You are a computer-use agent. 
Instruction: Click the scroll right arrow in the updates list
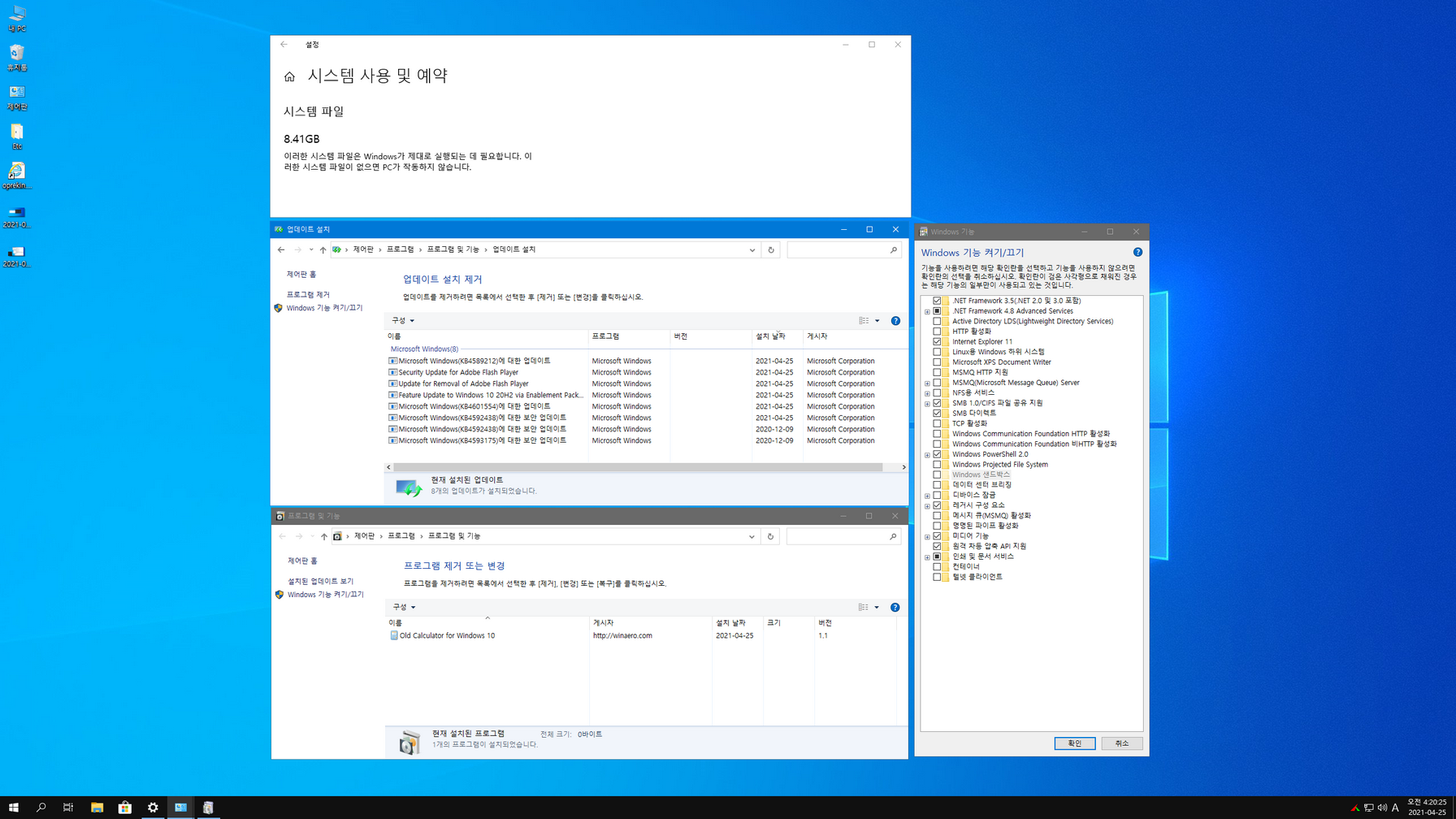(x=903, y=467)
